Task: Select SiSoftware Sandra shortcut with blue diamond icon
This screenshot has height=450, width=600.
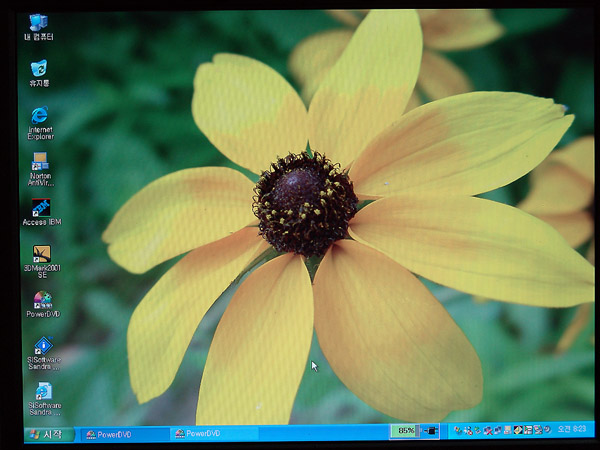Action: (x=44, y=353)
